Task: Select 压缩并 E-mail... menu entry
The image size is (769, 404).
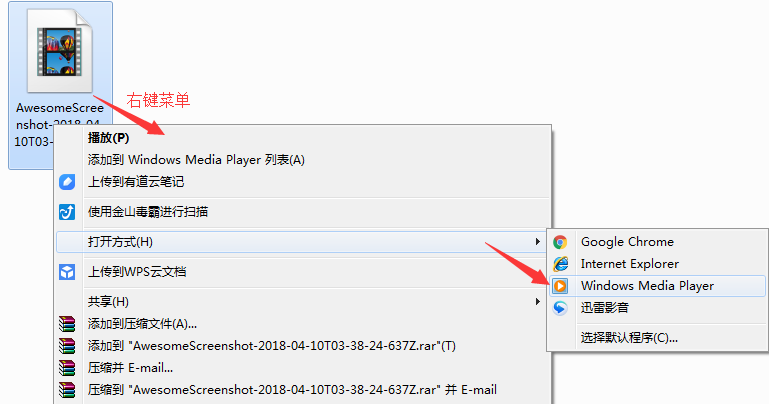Action: pyautogui.click(x=130, y=368)
